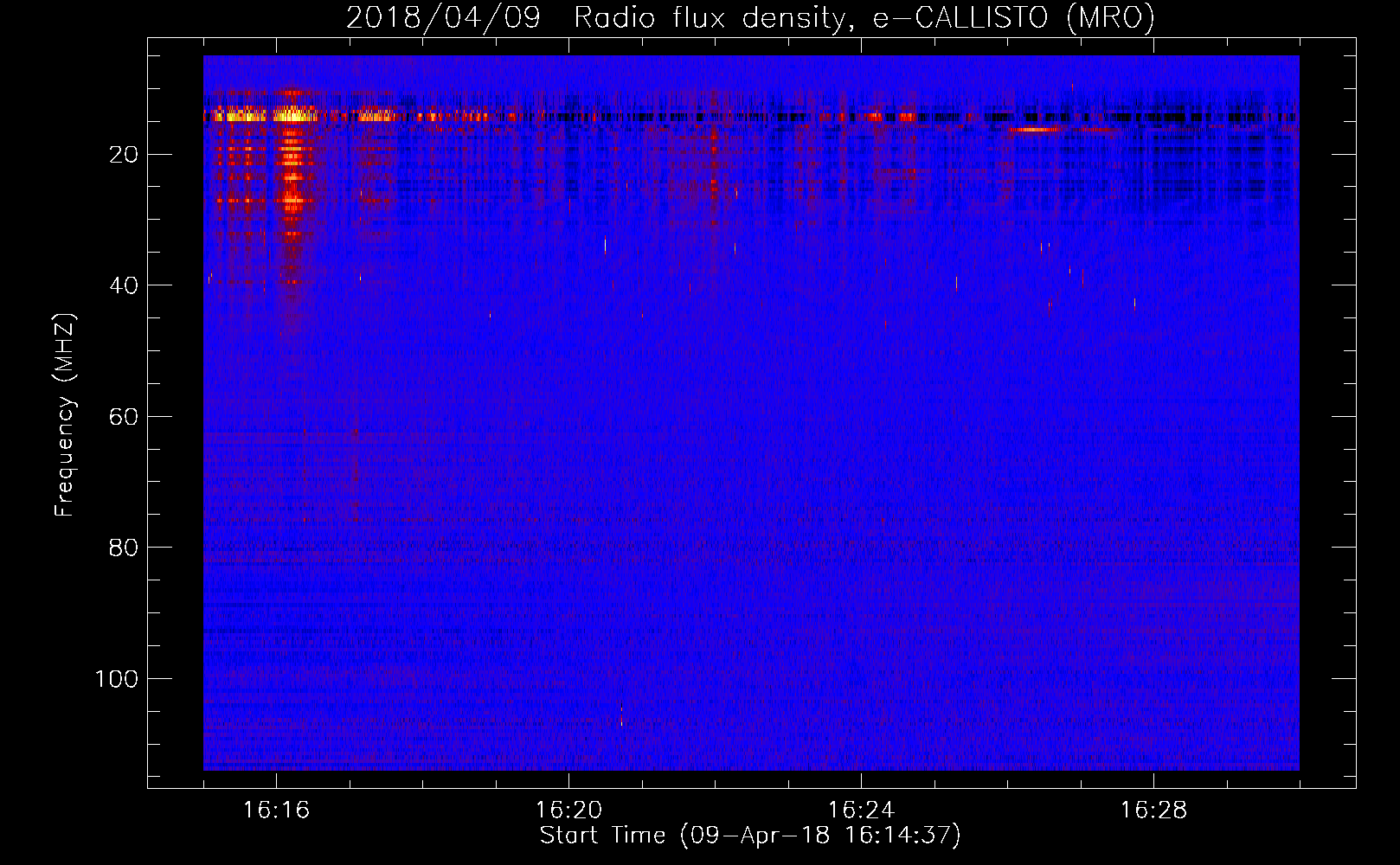Click the 'Start Time (09-Apr-18 16:14:37)' label

tap(750, 836)
